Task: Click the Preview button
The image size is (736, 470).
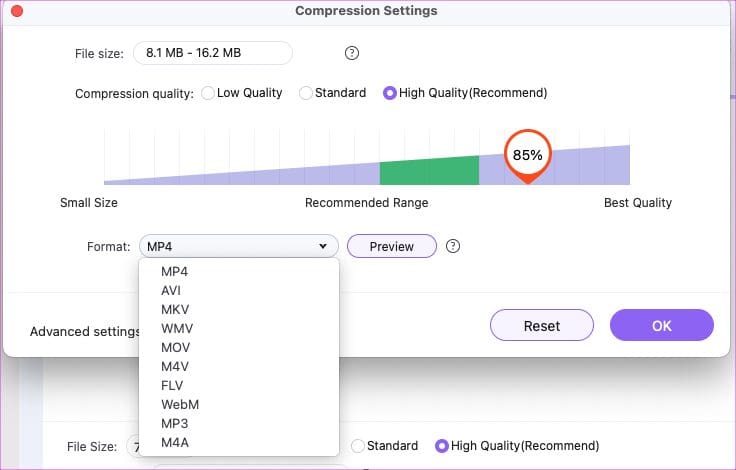Action: pyautogui.click(x=391, y=246)
